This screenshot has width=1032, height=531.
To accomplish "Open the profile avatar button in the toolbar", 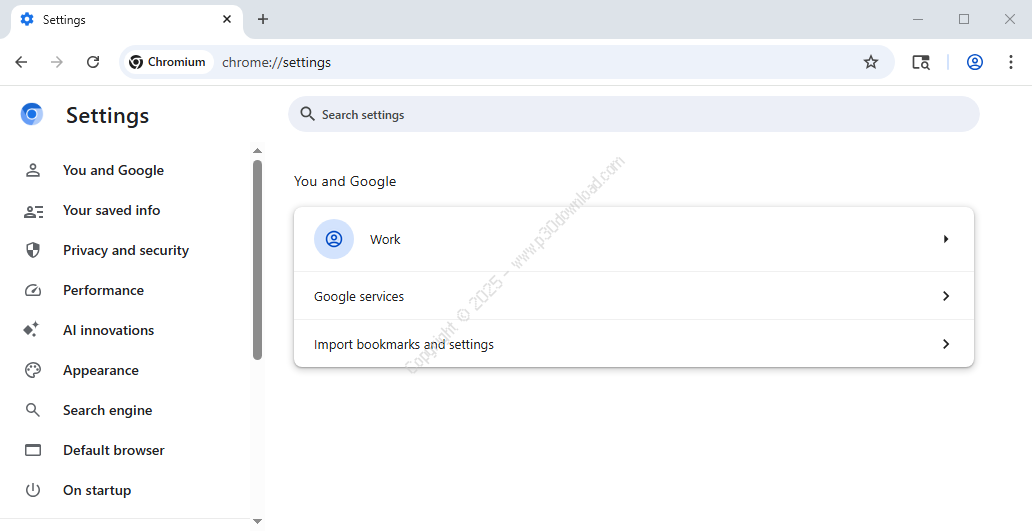I will pyautogui.click(x=974, y=62).
